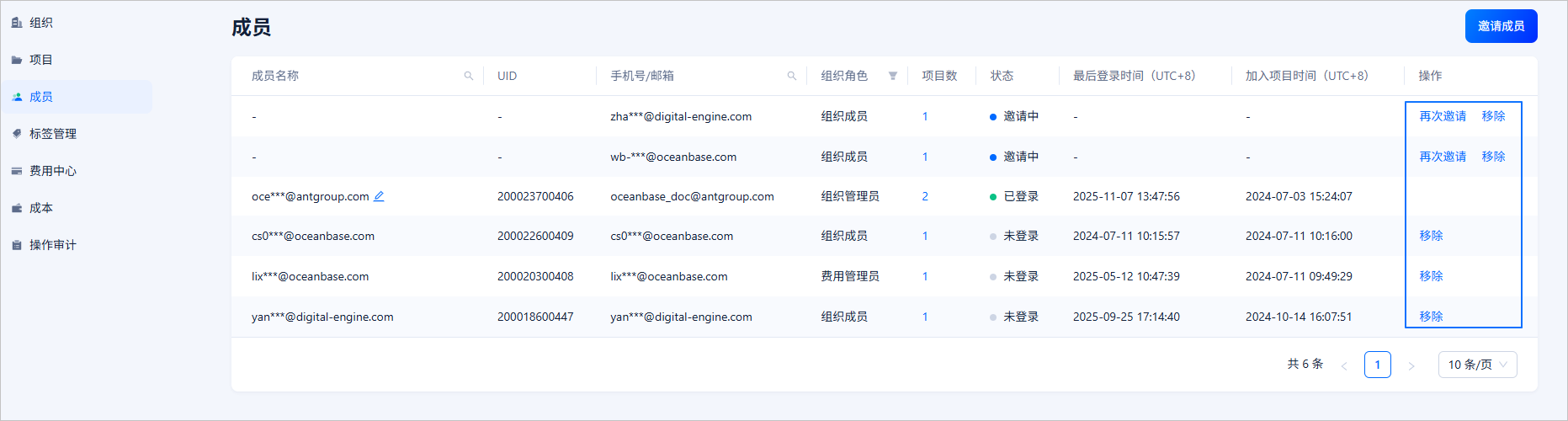
Task: Select page number 1 in pagination
Action: pyautogui.click(x=1378, y=365)
